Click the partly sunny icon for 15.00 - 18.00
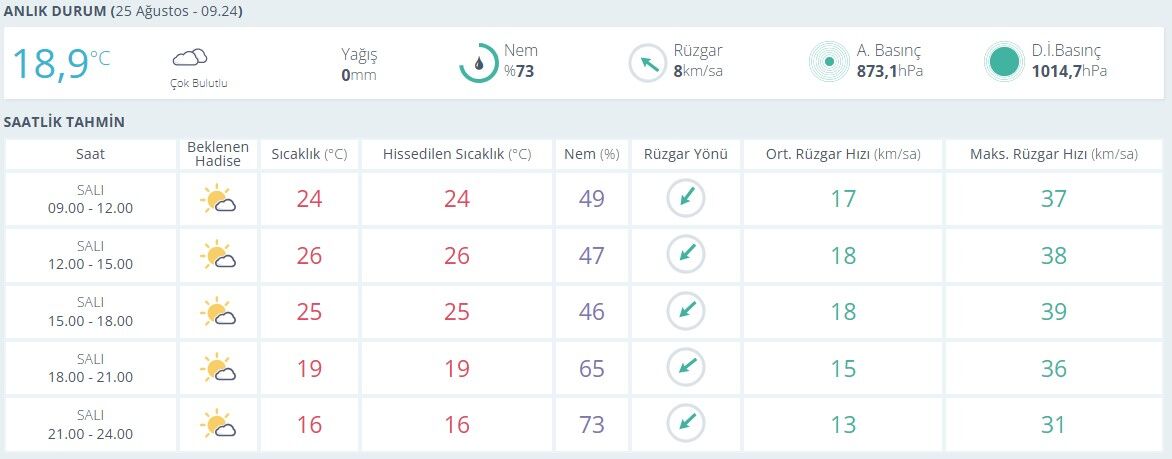 [x=218, y=312]
